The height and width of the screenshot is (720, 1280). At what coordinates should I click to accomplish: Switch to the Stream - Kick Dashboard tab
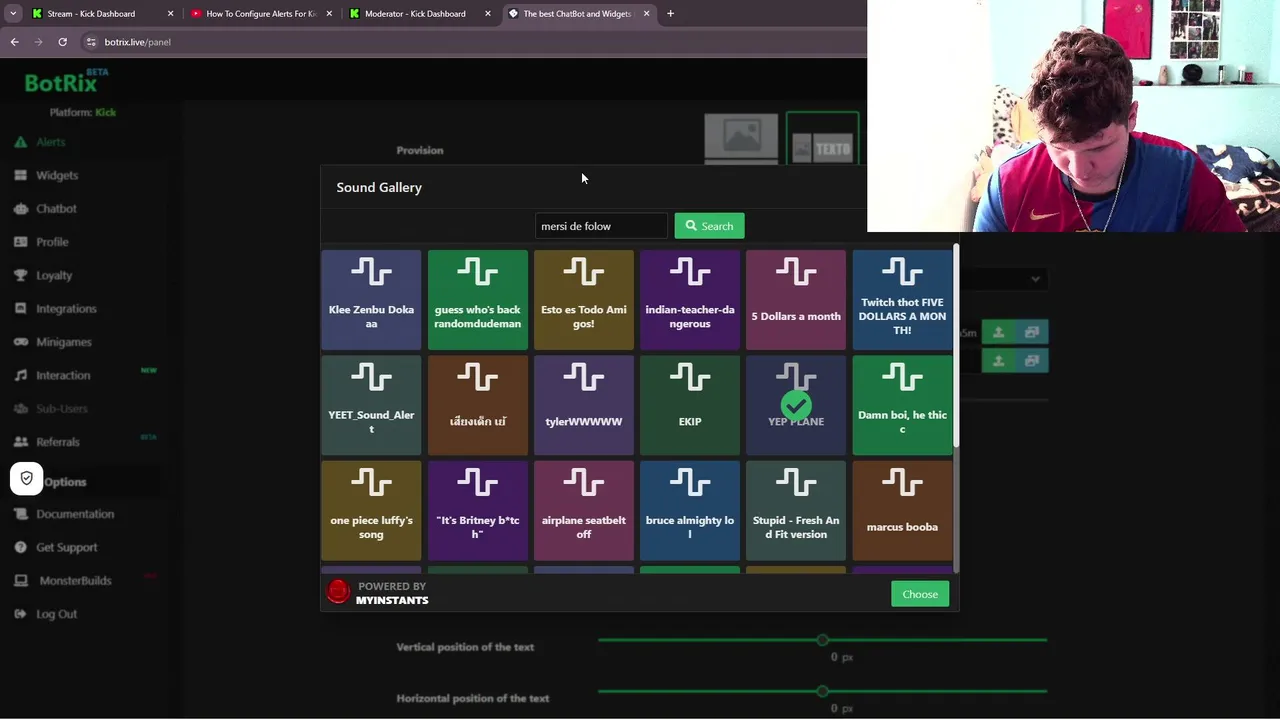click(x=101, y=14)
